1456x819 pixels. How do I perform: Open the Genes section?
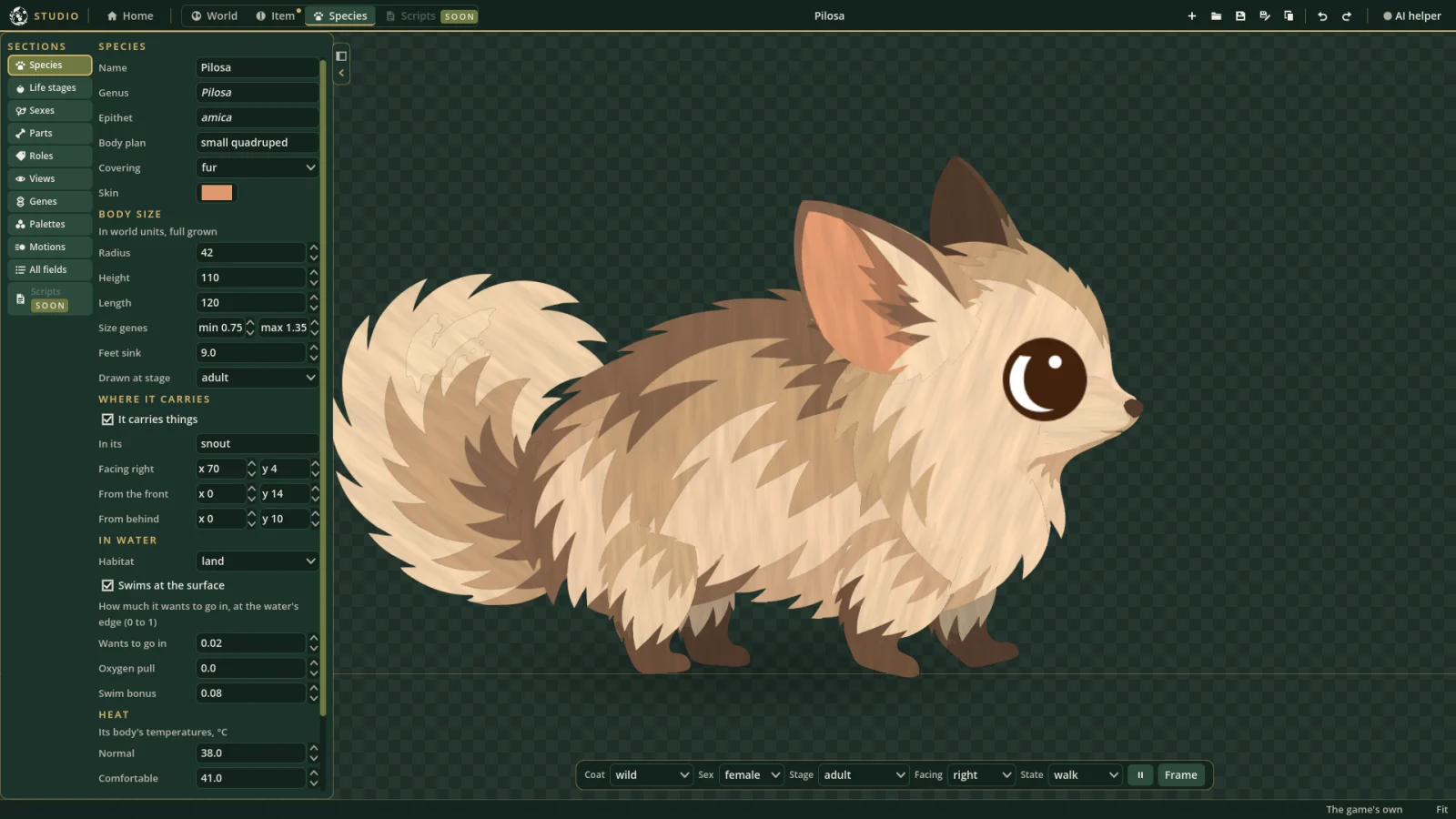click(50, 202)
